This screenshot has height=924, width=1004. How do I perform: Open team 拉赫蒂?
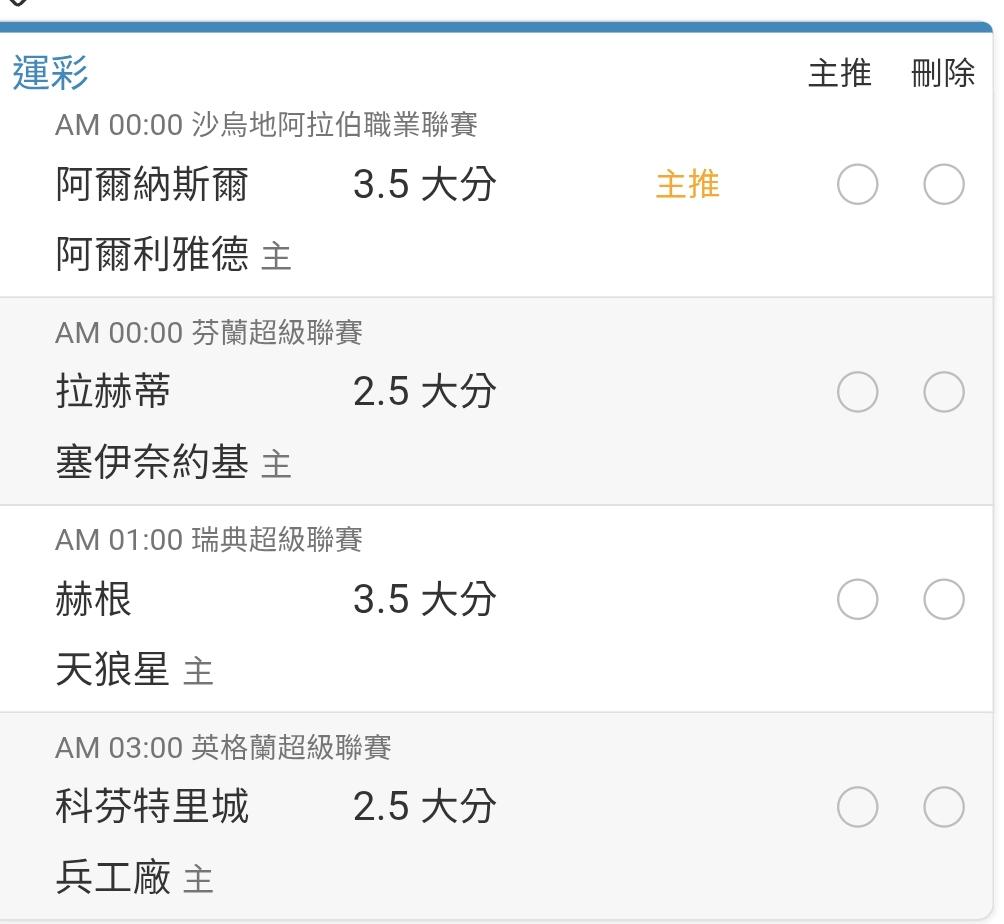[x=113, y=391]
